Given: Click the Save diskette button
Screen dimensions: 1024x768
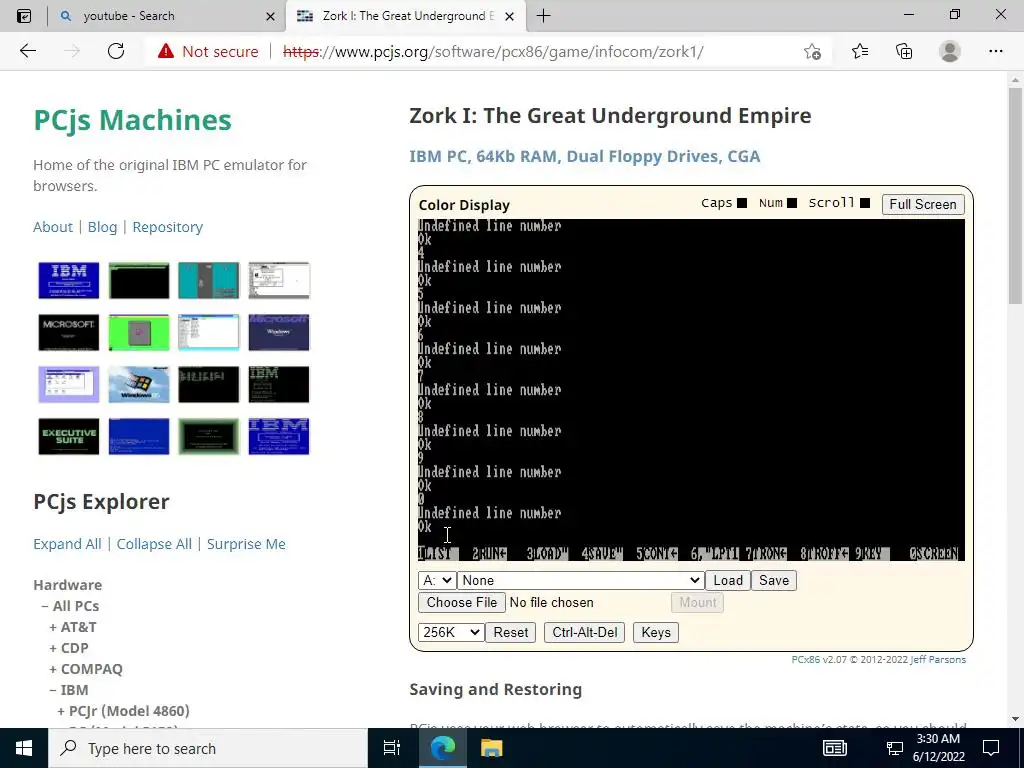Looking at the screenshot, I should tap(774, 581).
